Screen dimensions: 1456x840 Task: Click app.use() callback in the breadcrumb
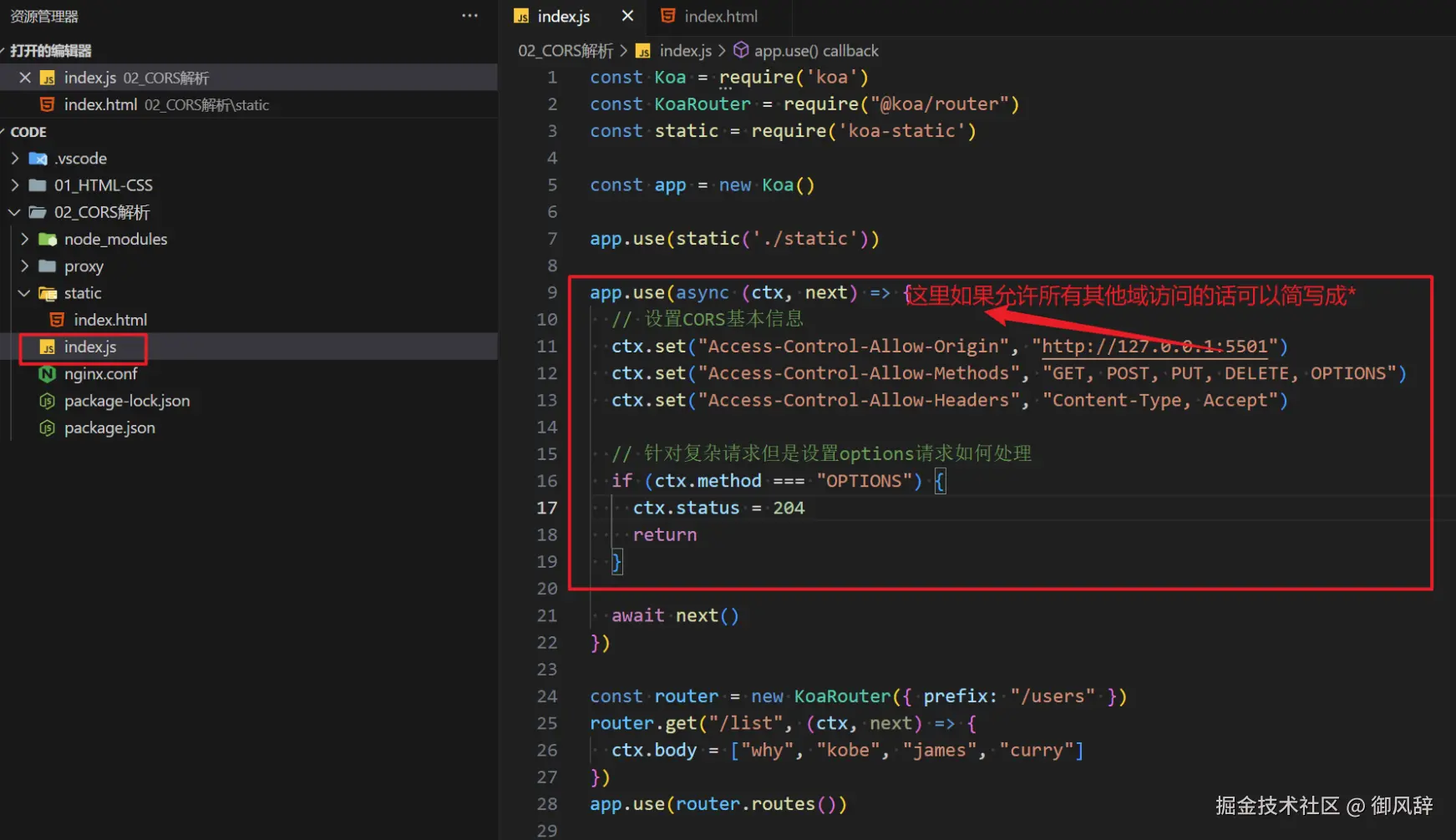(x=816, y=51)
